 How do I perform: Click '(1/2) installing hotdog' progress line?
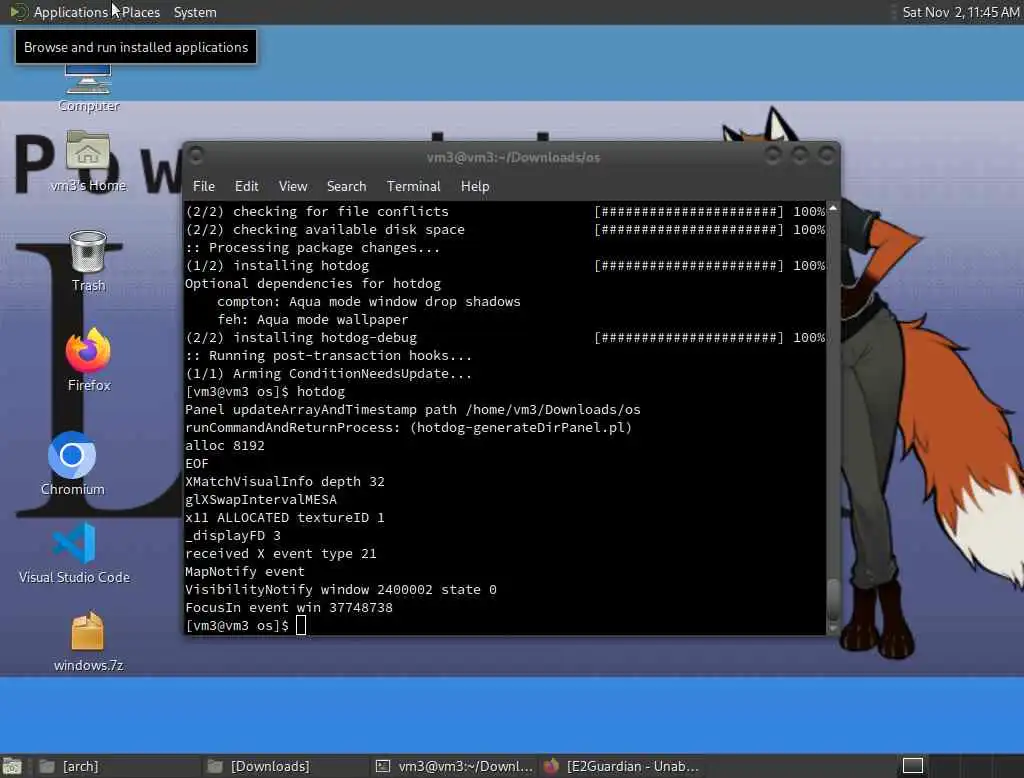505,266
